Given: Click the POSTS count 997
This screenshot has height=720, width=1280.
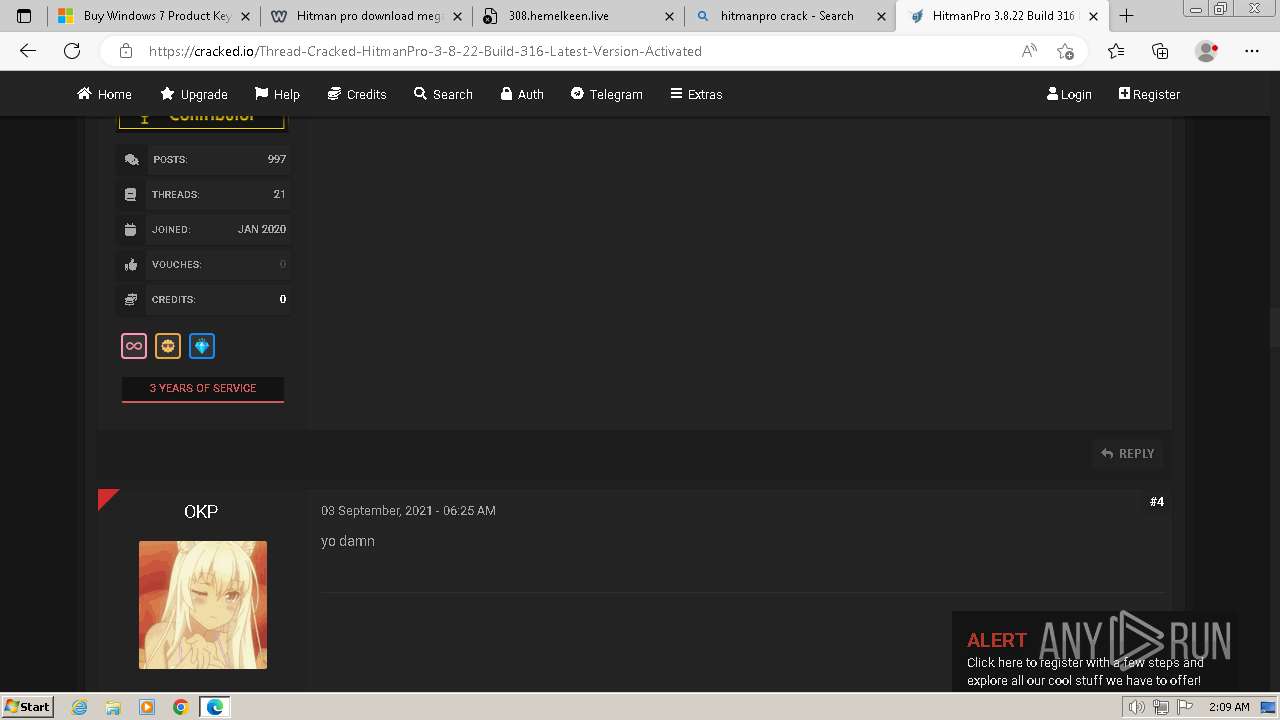Looking at the screenshot, I should click(277, 159).
